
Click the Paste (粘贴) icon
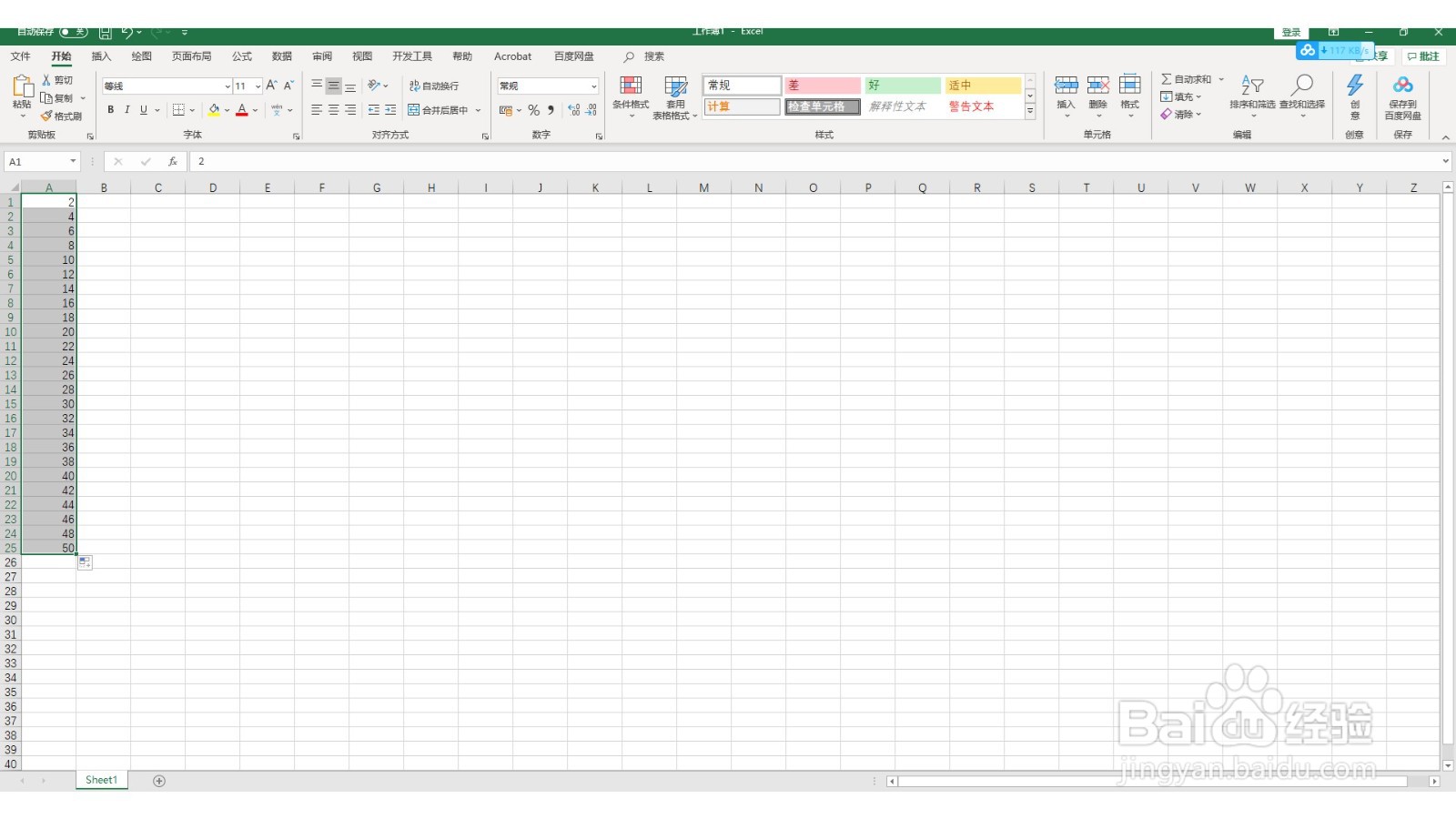pos(22,86)
